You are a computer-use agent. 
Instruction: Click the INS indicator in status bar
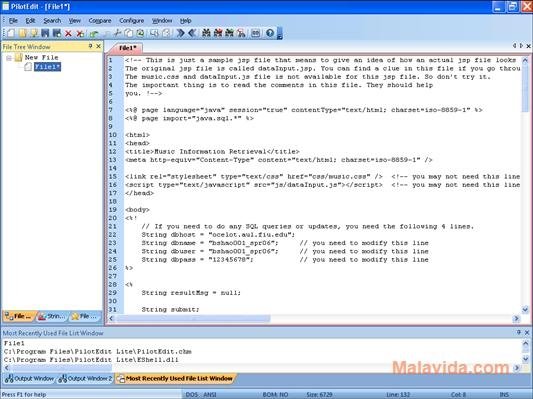(504, 395)
